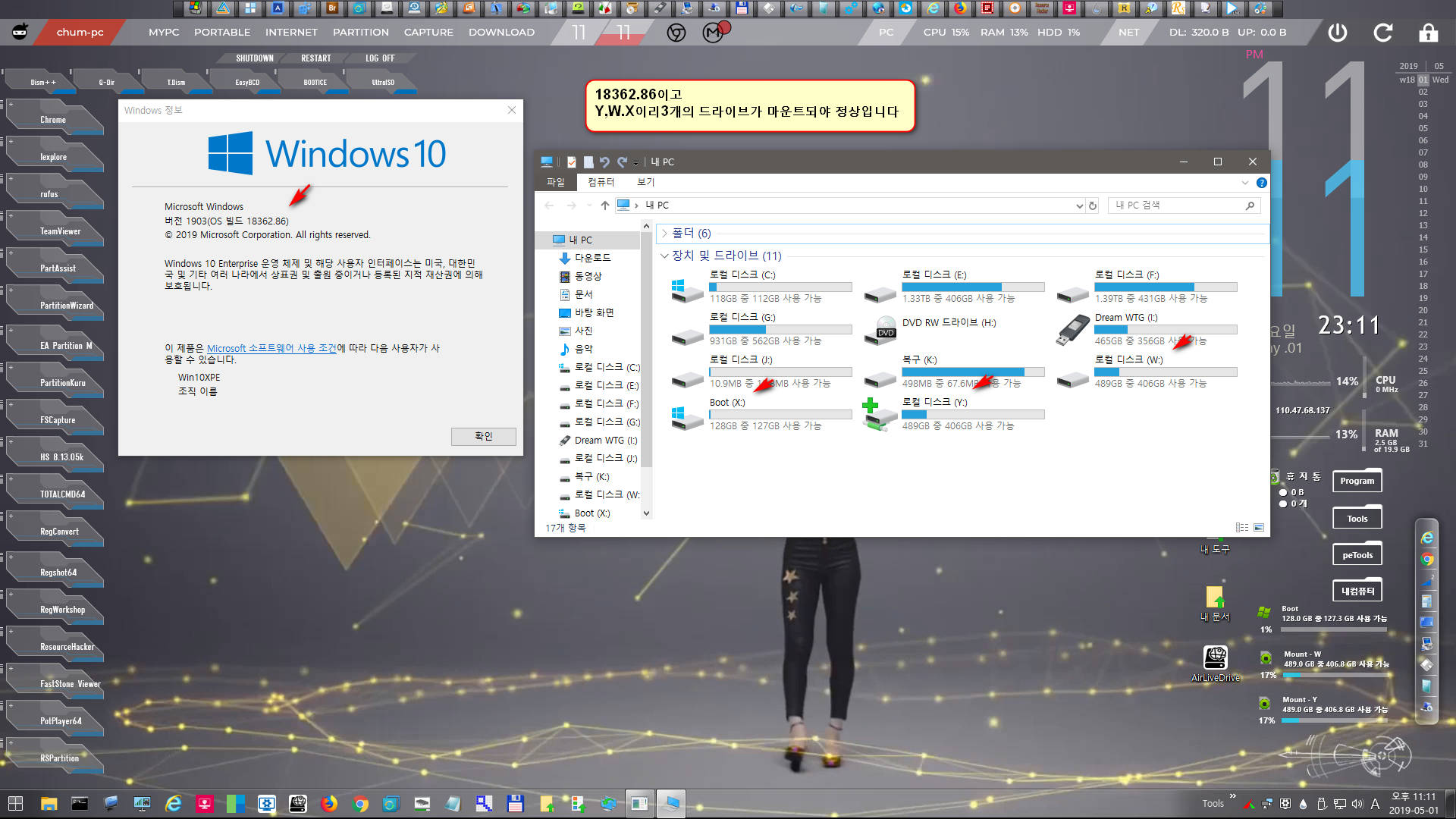Open File Explorer from the taskbar
This screenshot has height=819, width=1456.
[x=49, y=804]
